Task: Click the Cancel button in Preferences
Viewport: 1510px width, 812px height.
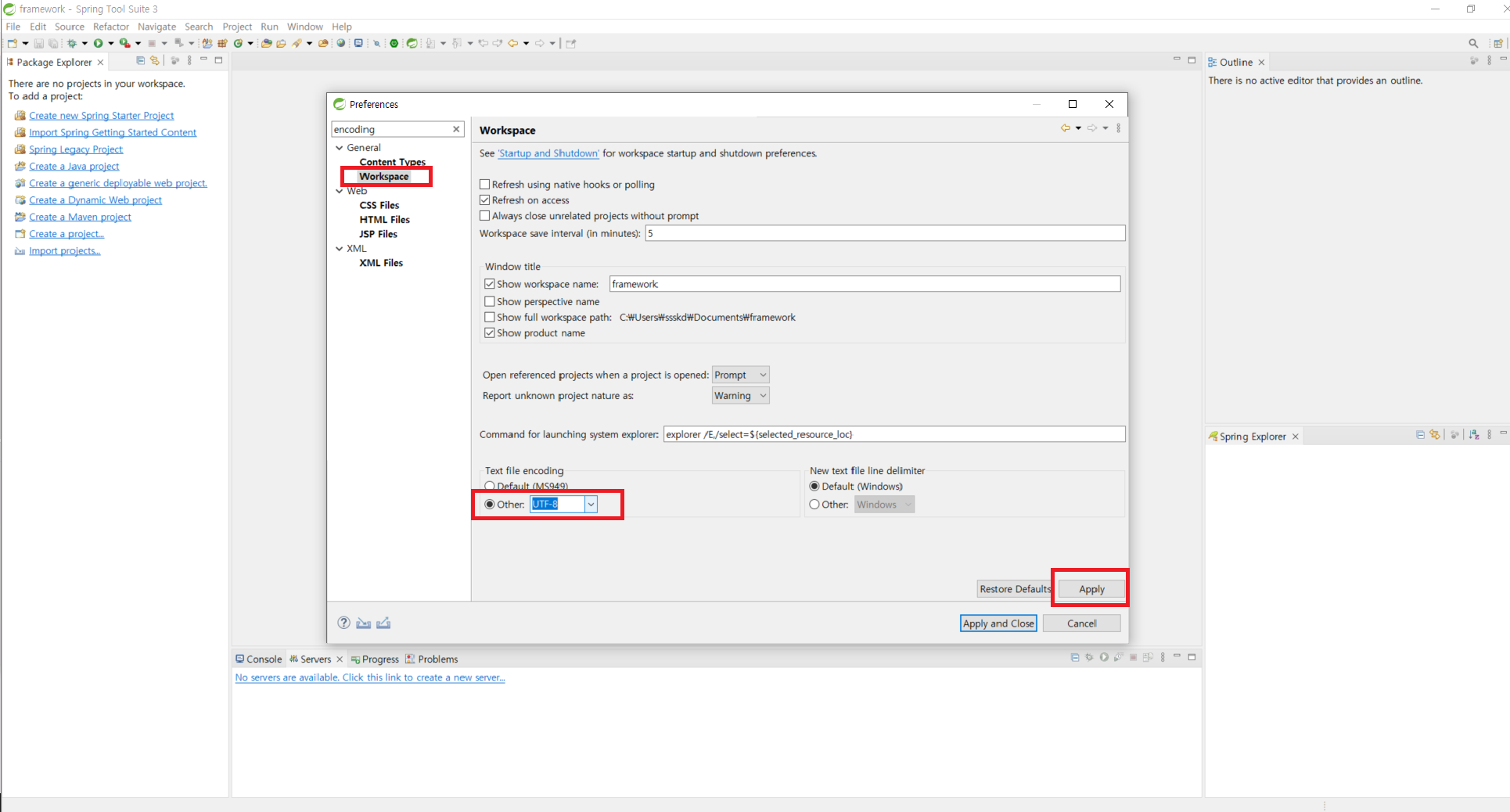Action: [x=1081, y=623]
